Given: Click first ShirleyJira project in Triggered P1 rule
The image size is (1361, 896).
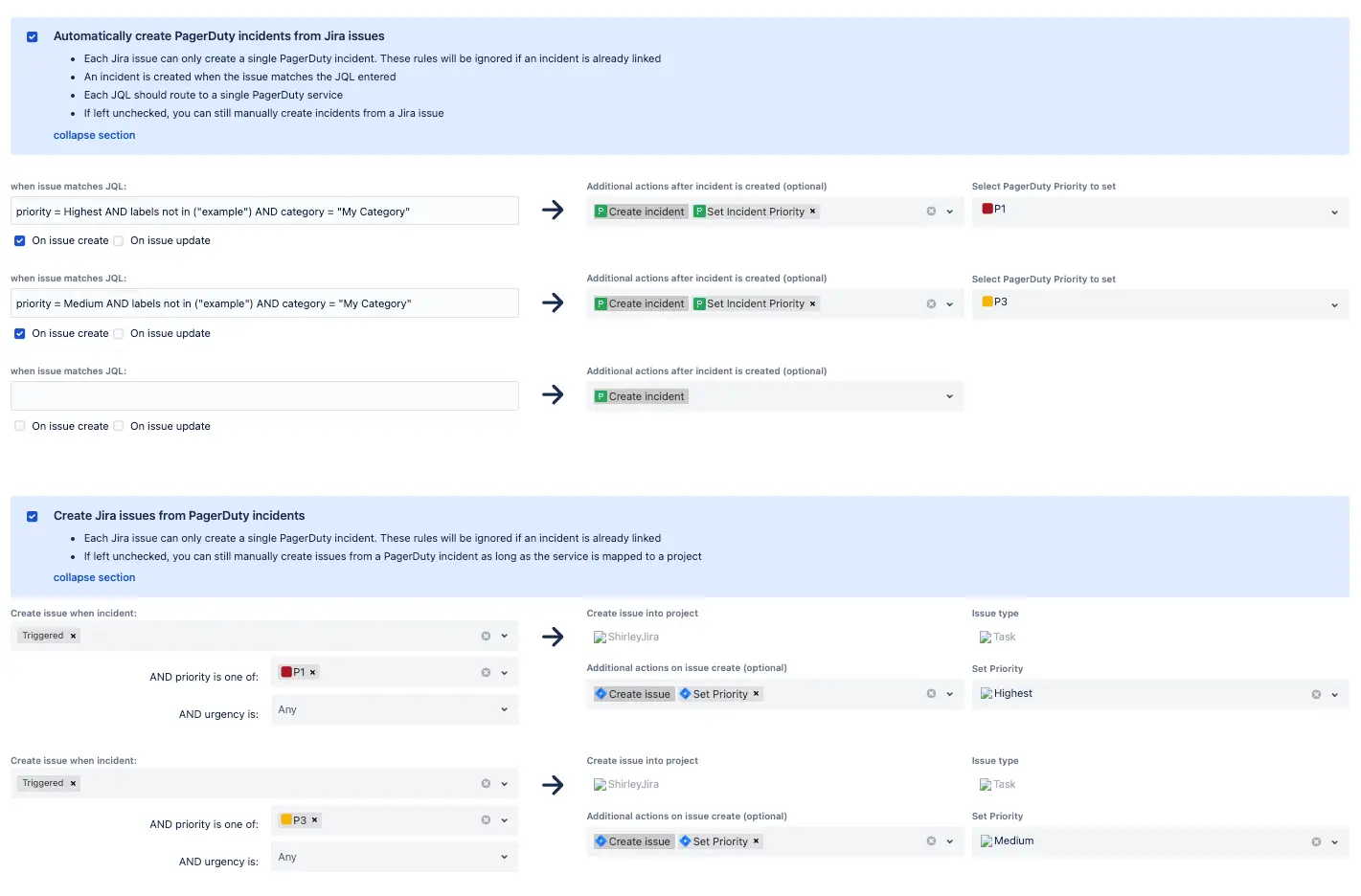Looking at the screenshot, I should click(x=626, y=637).
